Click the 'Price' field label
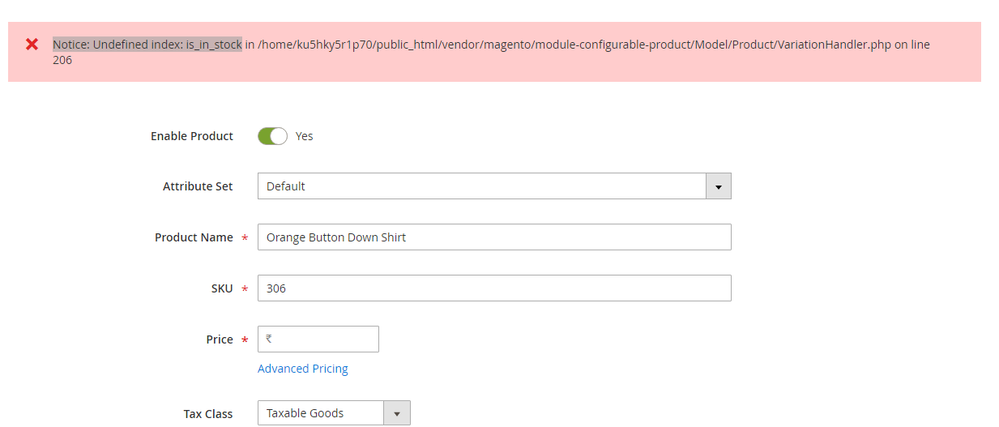The height and width of the screenshot is (427, 999). coord(219,339)
